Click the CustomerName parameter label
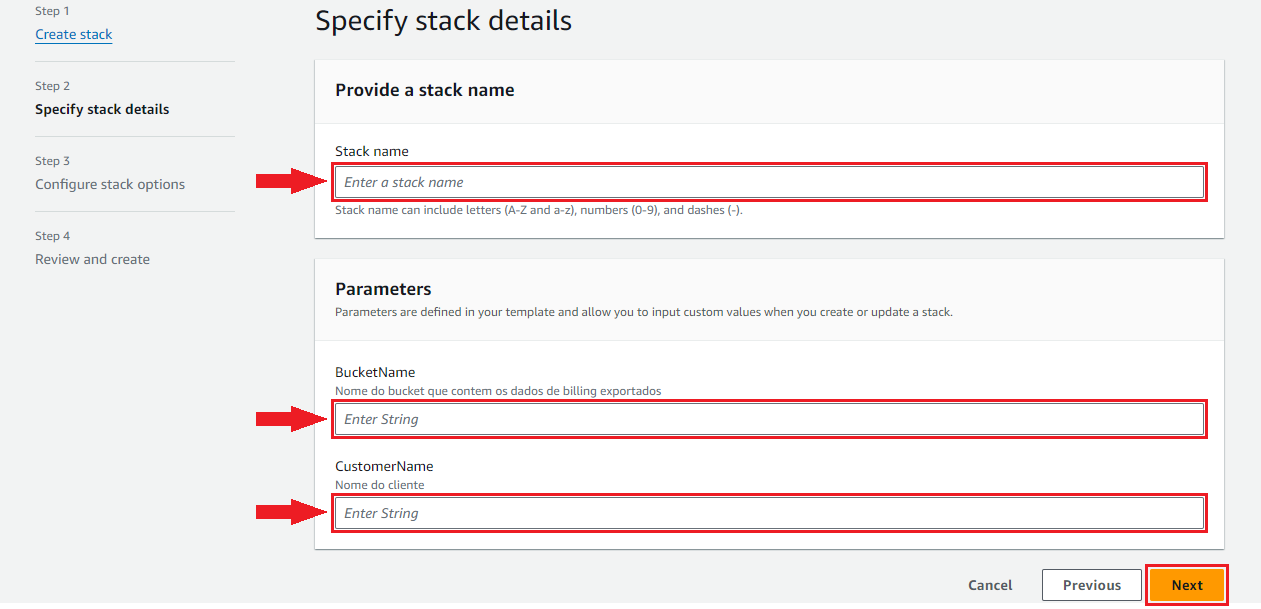1261x609 pixels. point(384,466)
